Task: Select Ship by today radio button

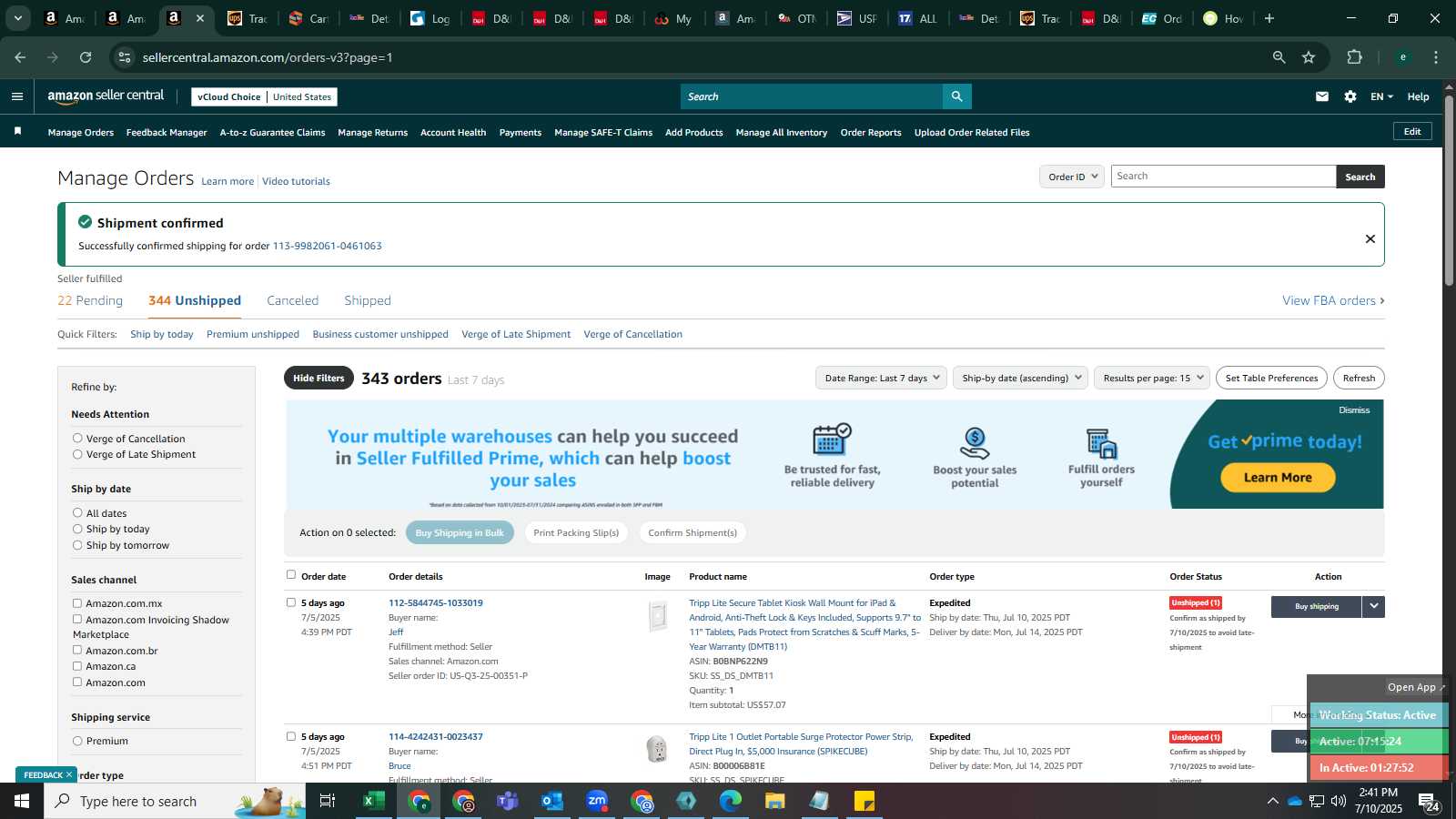Action: [x=77, y=529]
